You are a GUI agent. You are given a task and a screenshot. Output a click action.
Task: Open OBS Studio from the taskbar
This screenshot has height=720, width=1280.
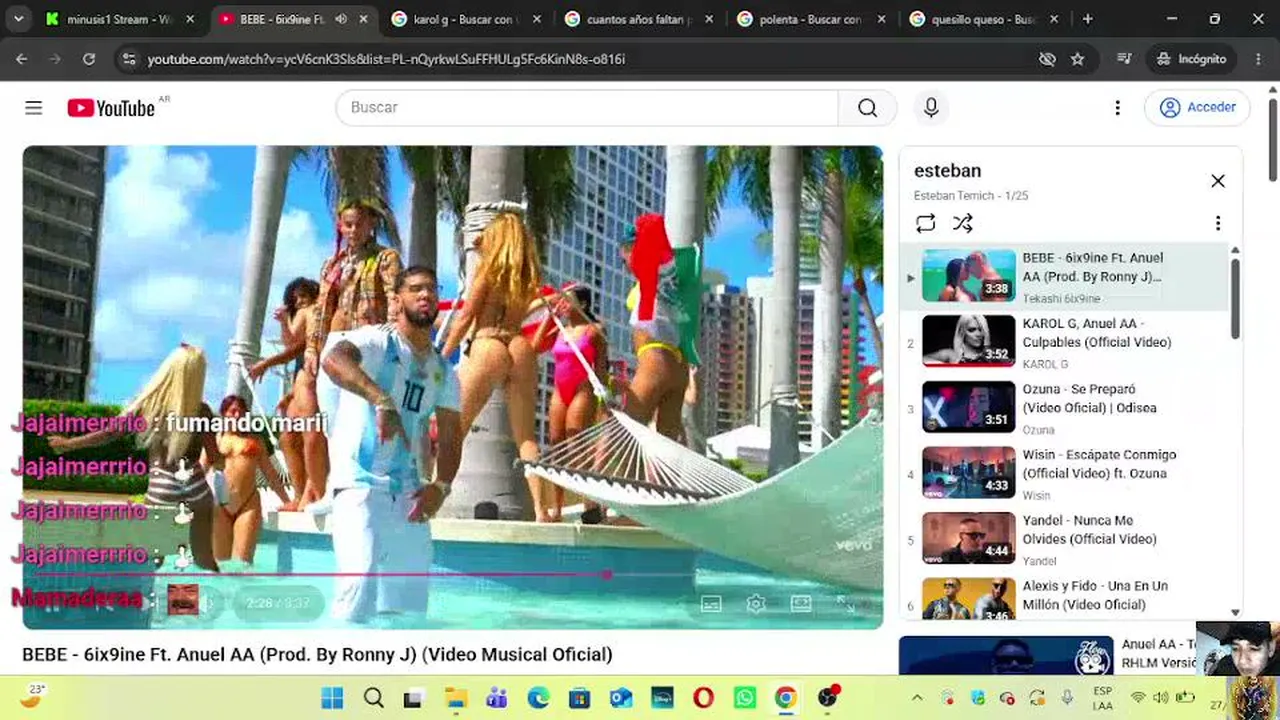828,698
